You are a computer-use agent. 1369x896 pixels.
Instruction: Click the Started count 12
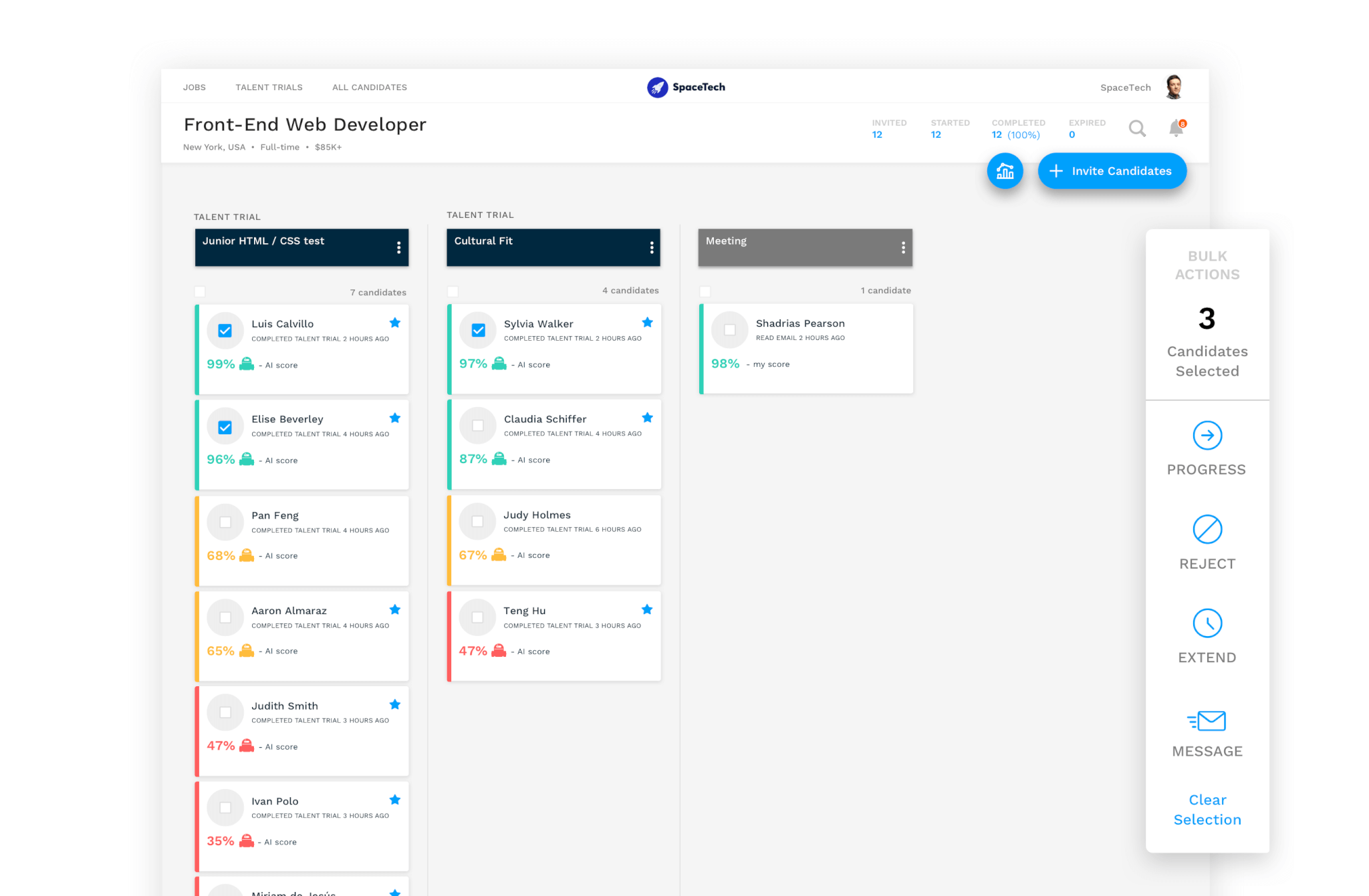[x=936, y=134]
